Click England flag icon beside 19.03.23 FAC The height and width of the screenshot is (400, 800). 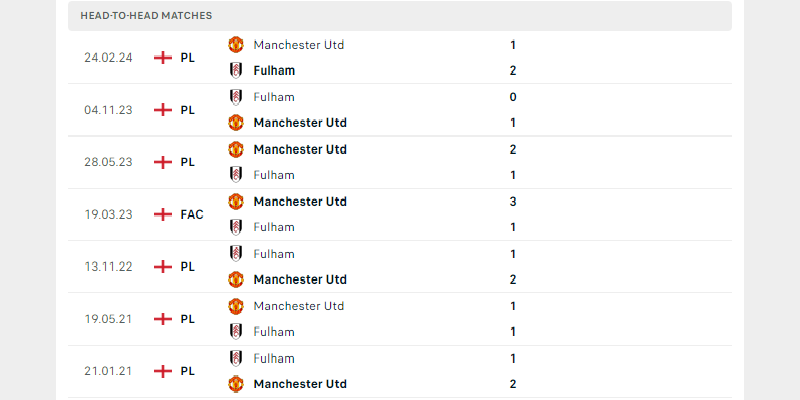pyautogui.click(x=163, y=214)
